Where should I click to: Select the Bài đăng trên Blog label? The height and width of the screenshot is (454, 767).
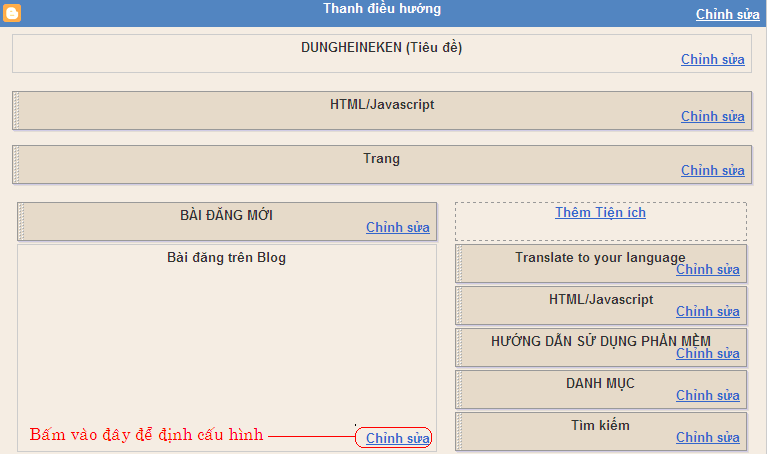(x=226, y=258)
